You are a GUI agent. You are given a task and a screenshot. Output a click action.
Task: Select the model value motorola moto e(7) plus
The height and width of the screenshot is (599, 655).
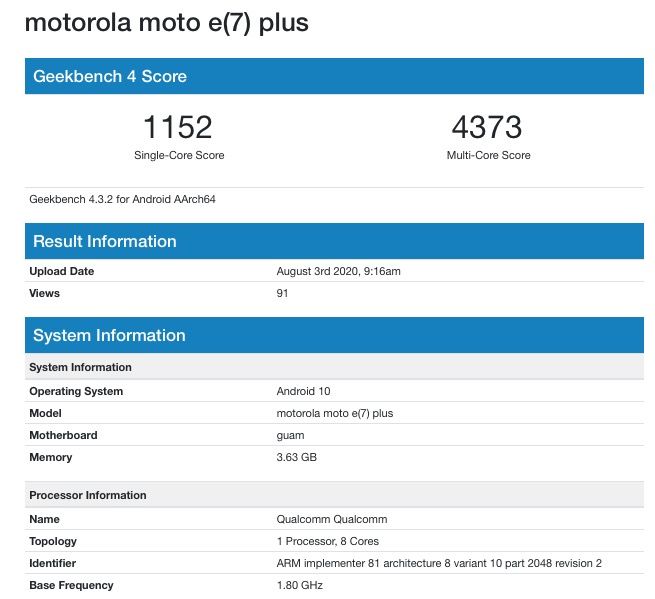[x=335, y=413]
